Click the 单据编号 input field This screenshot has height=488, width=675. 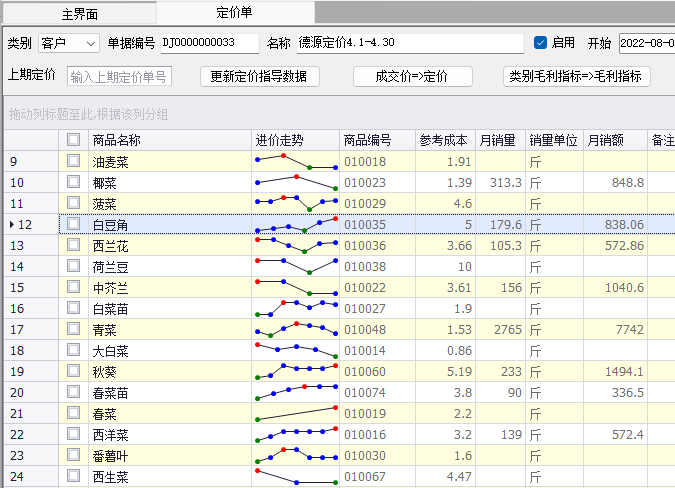click(210, 43)
